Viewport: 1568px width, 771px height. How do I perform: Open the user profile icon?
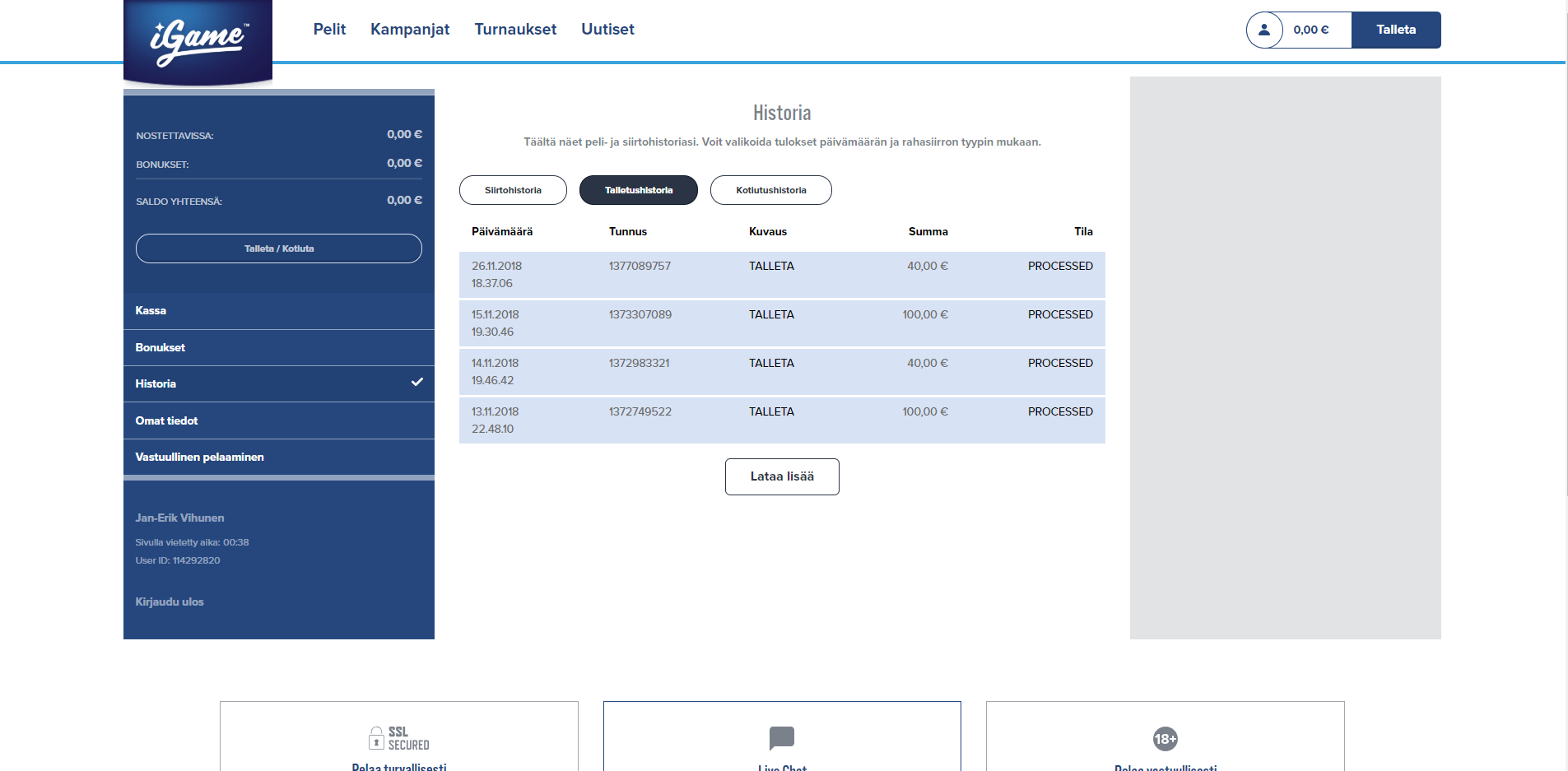click(1264, 30)
